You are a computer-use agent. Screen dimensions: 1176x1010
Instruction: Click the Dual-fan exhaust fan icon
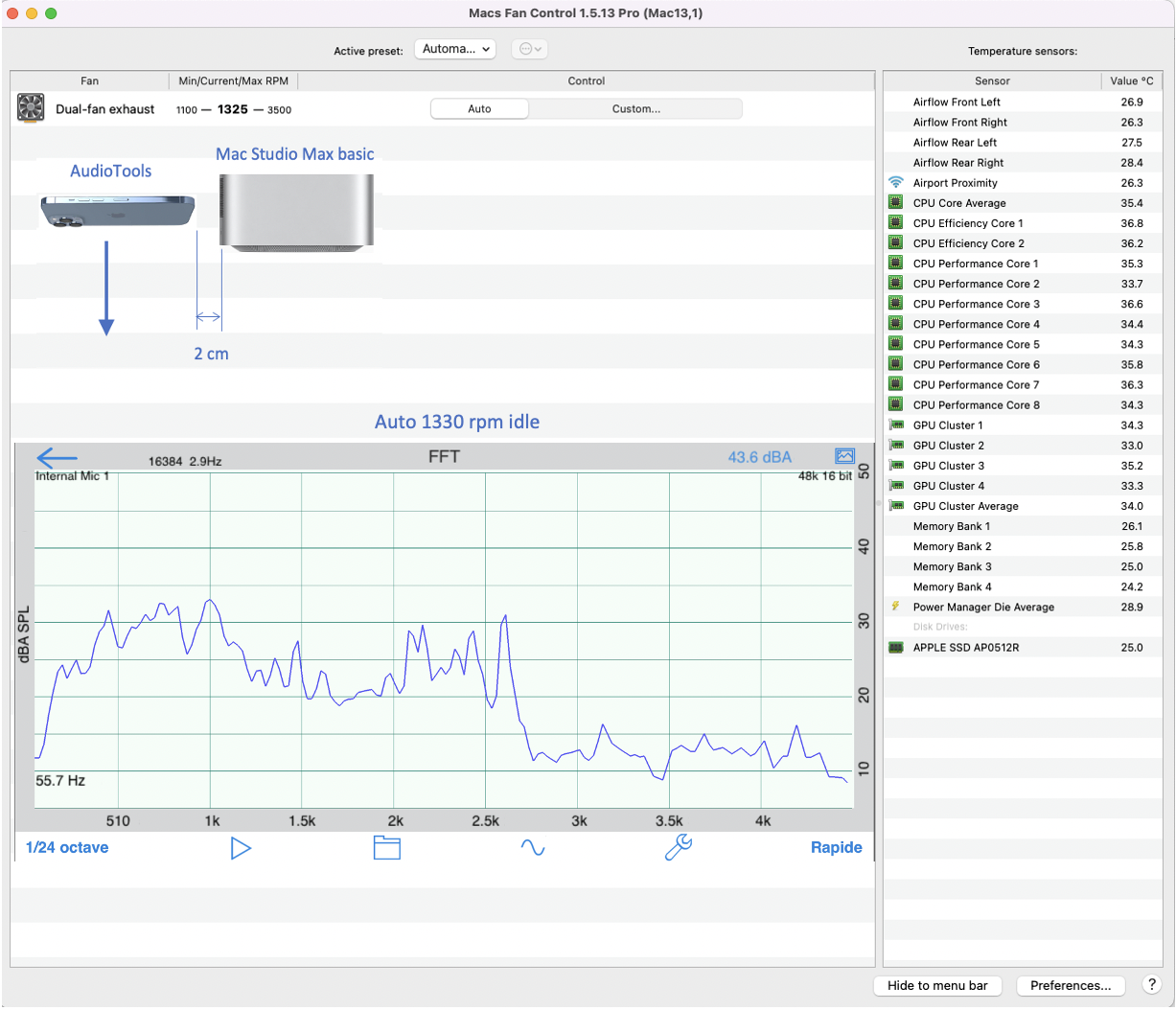point(31,107)
